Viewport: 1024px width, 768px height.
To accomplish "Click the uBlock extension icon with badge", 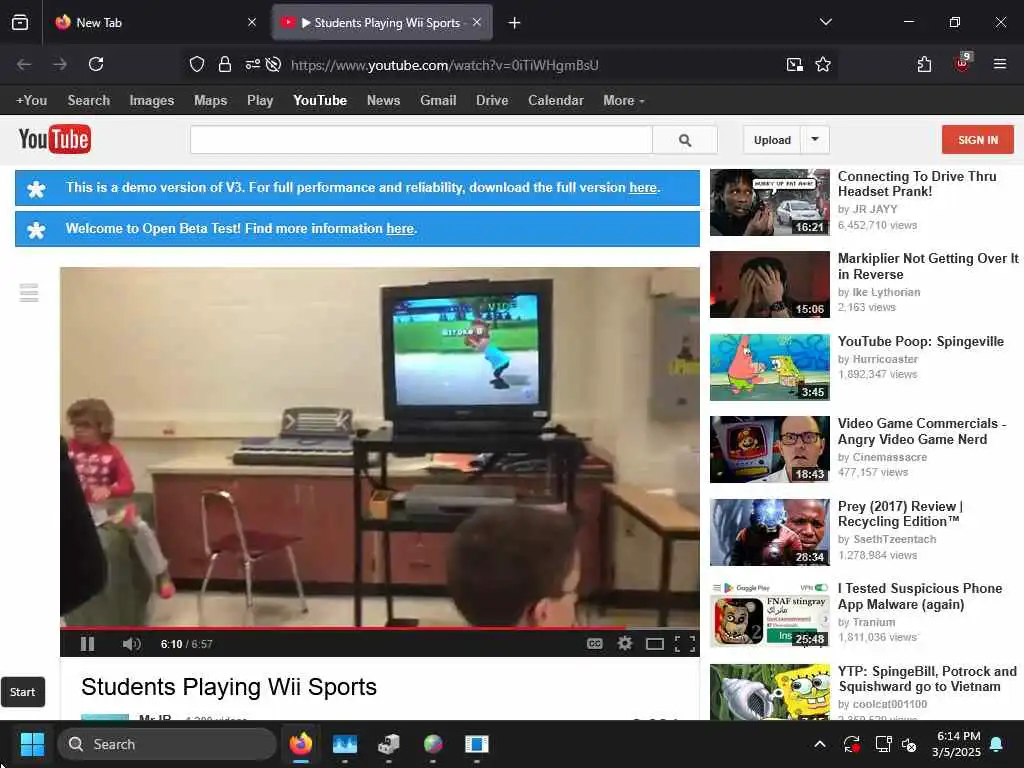I will 963,63.
